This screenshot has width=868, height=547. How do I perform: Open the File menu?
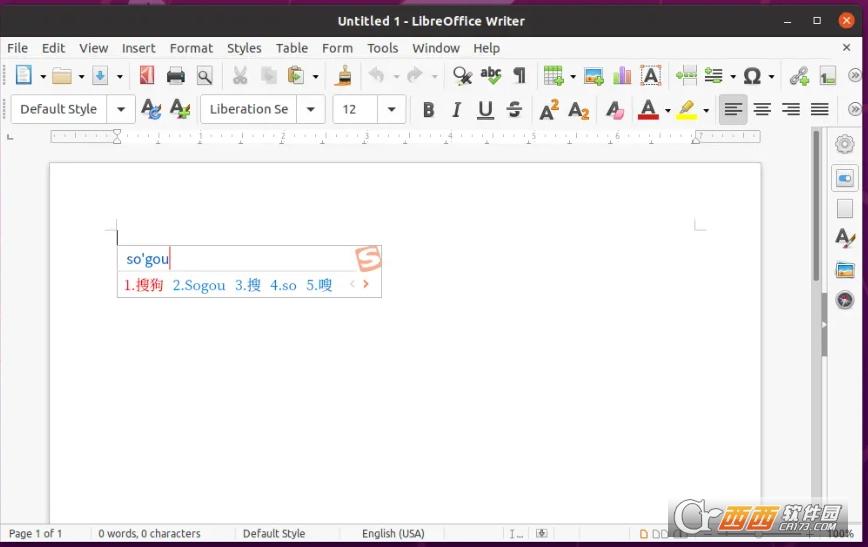point(17,48)
